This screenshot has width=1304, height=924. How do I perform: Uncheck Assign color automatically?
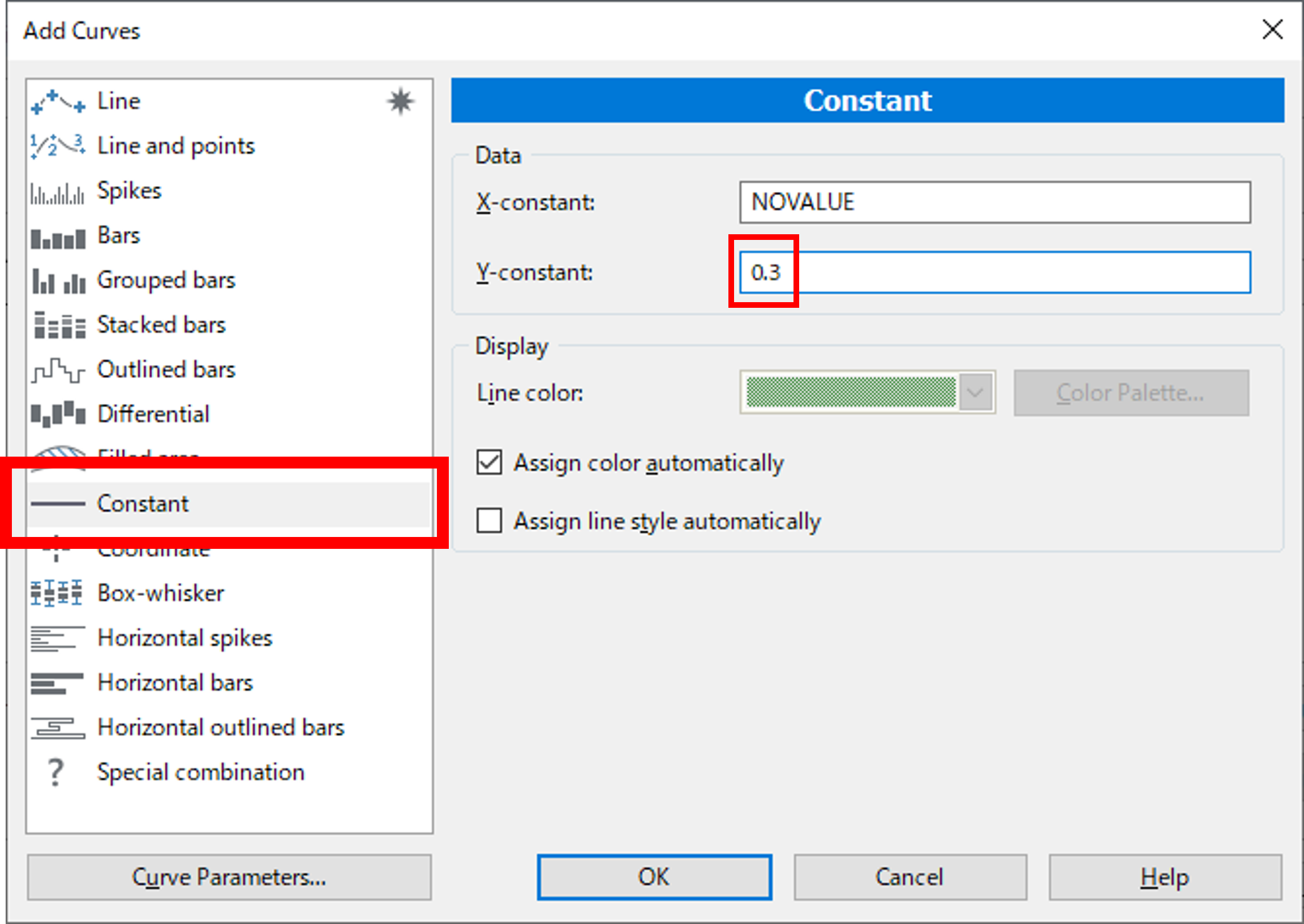[x=490, y=463]
